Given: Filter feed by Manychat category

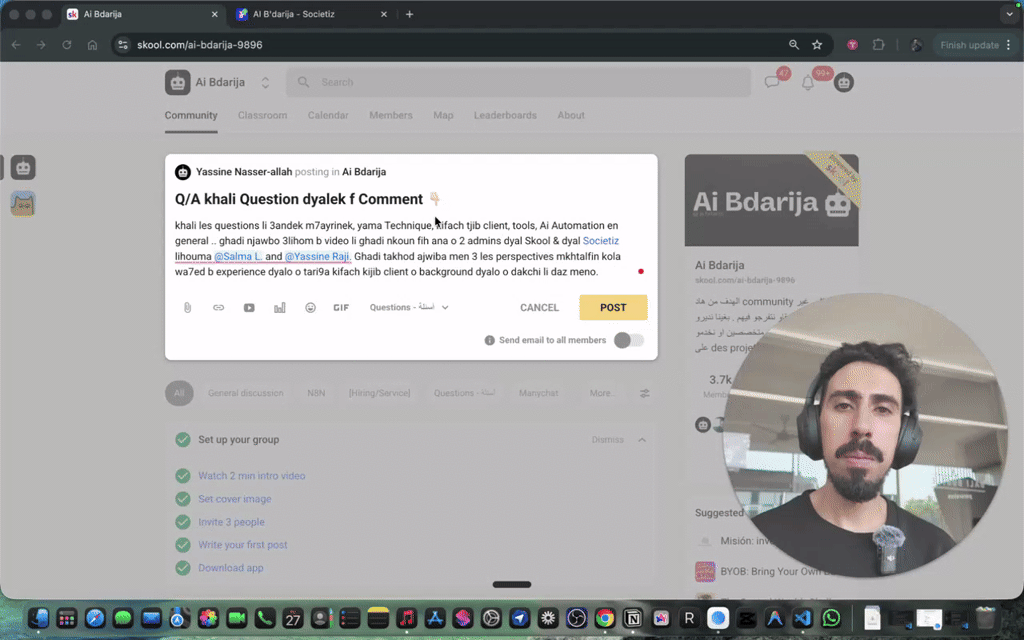Looking at the screenshot, I should 538,393.
